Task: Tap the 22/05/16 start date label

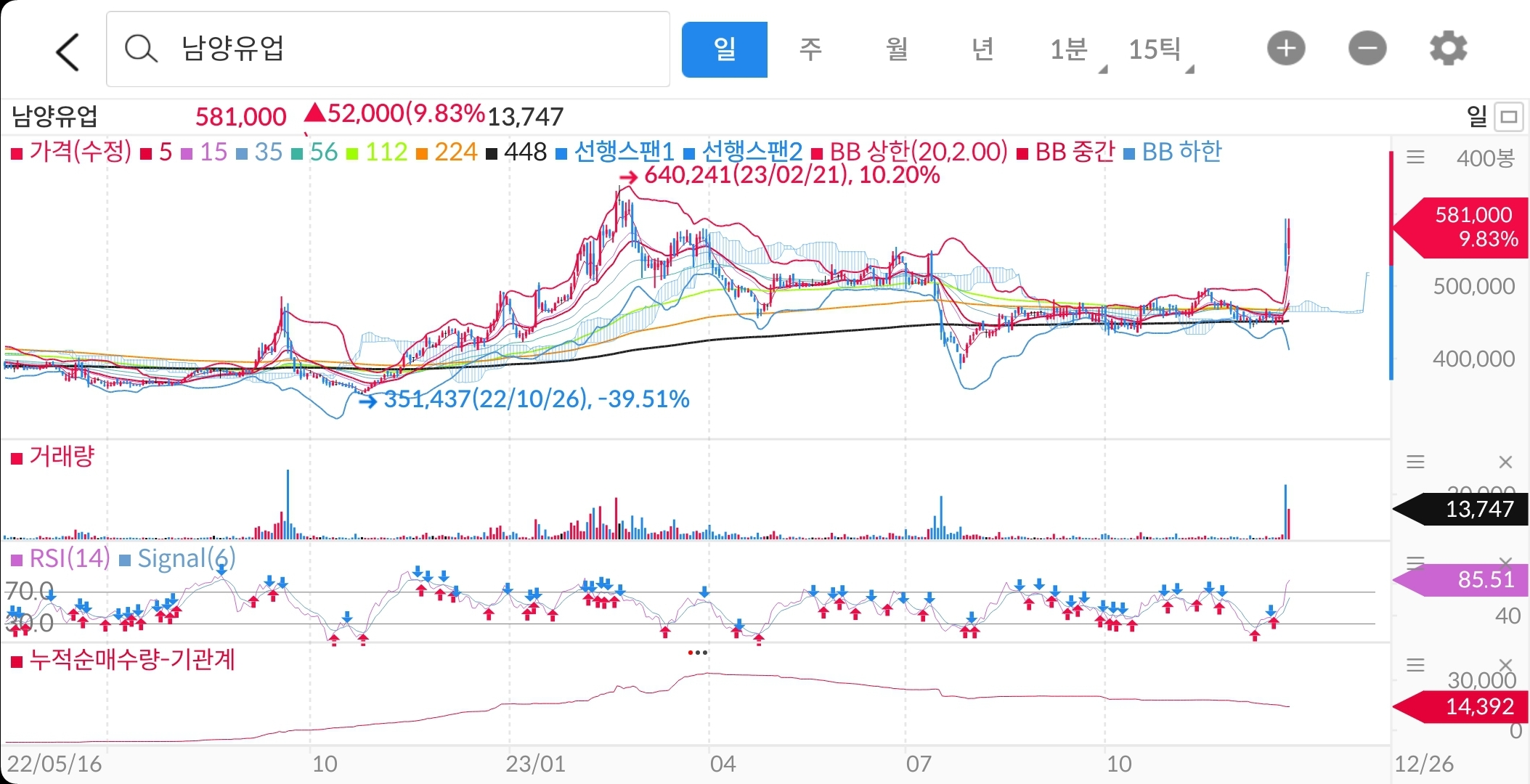Action: point(54,764)
